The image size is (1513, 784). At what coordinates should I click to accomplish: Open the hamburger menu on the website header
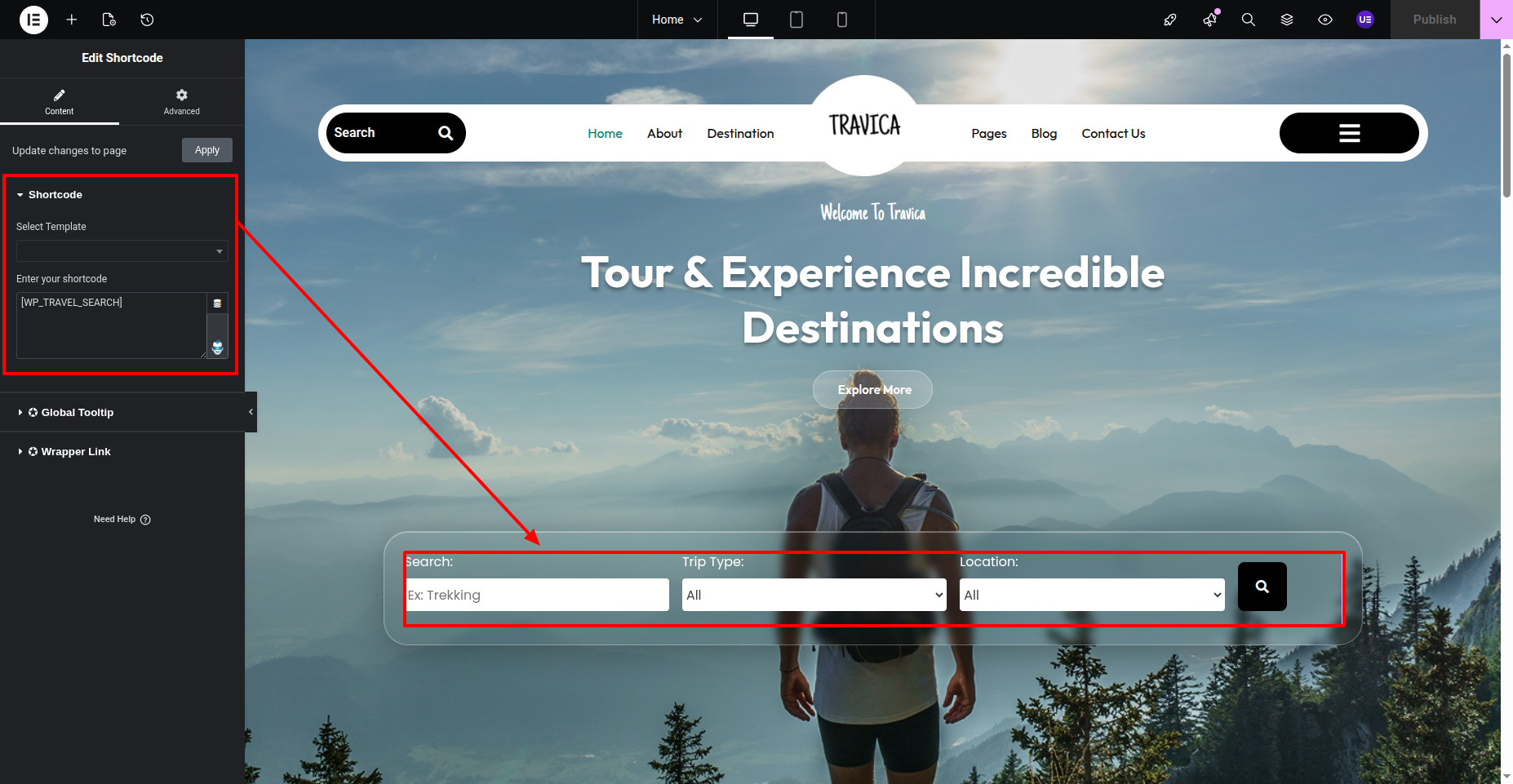1349,133
